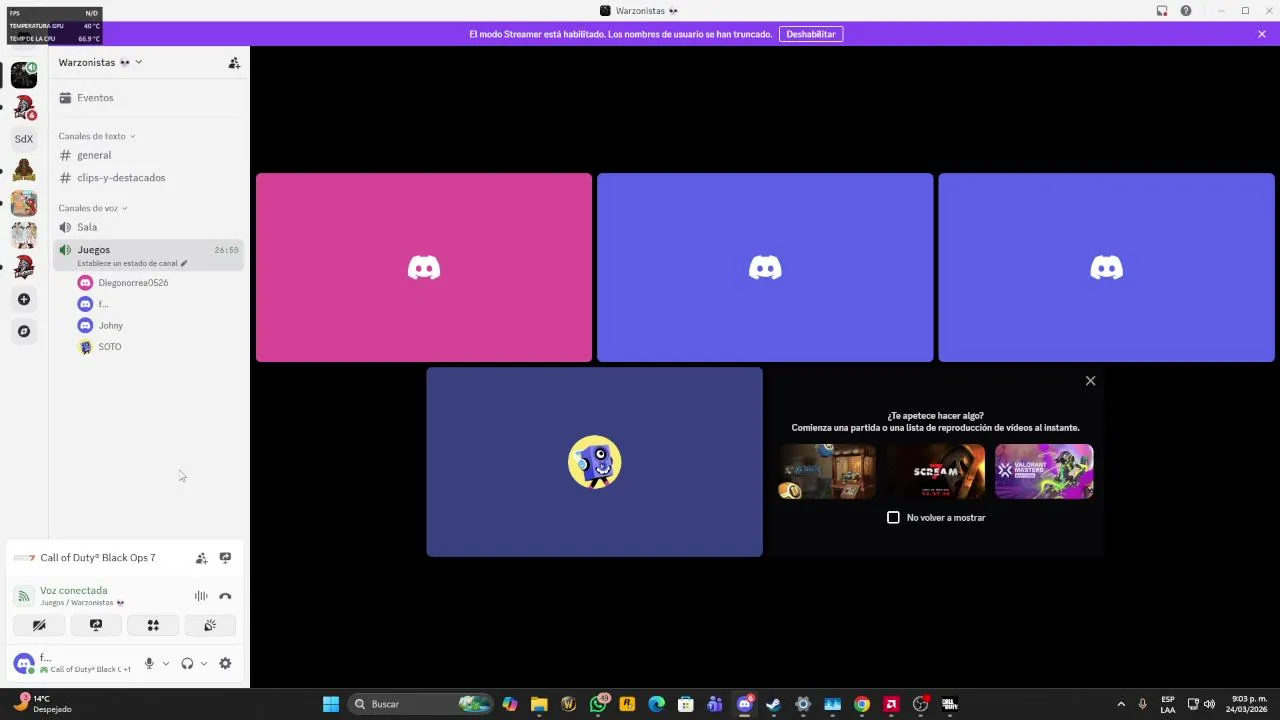
Task: Select the first game activity thumbnail
Action: point(827,471)
